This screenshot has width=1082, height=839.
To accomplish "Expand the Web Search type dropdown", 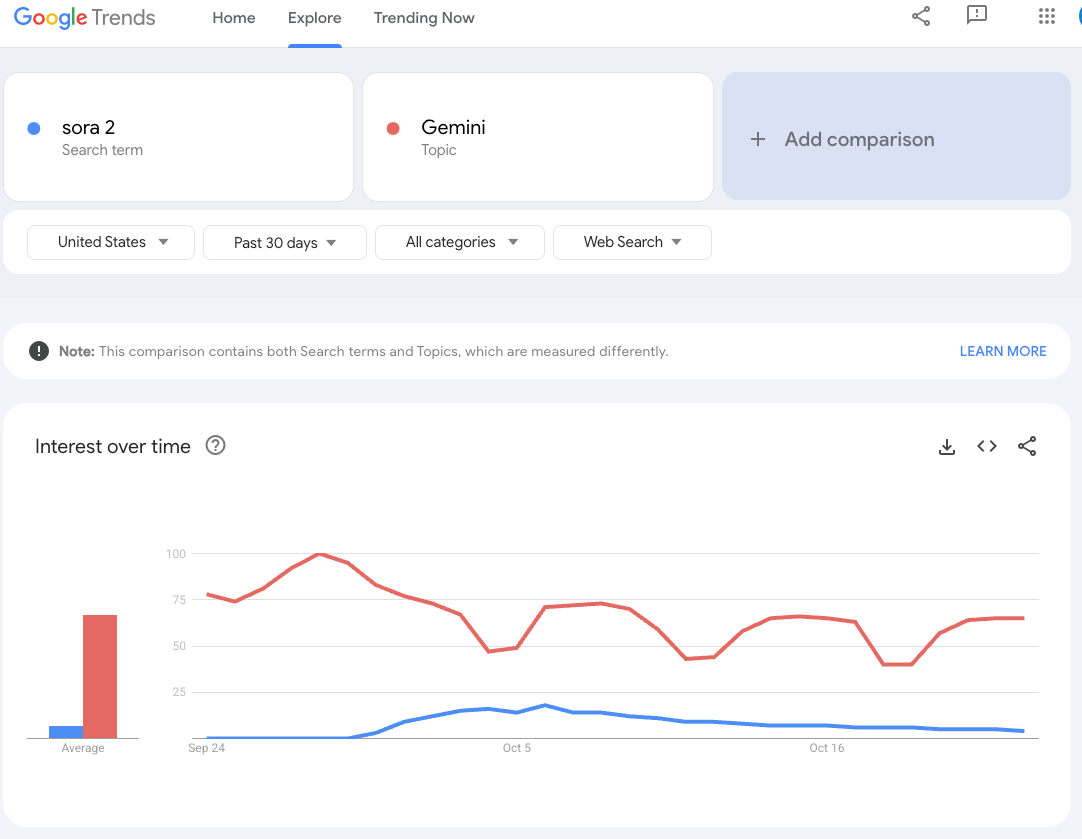I will (632, 242).
